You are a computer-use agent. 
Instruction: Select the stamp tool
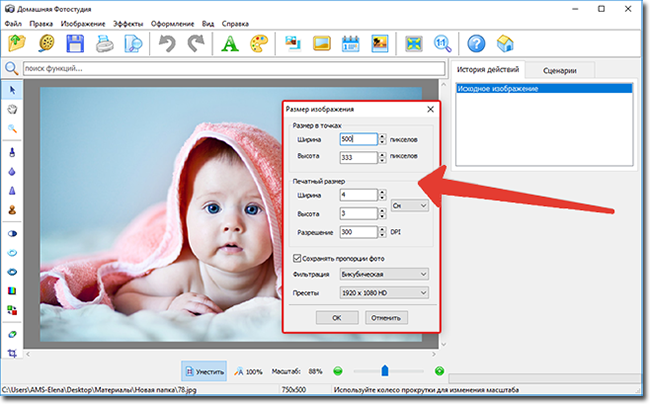point(12,210)
